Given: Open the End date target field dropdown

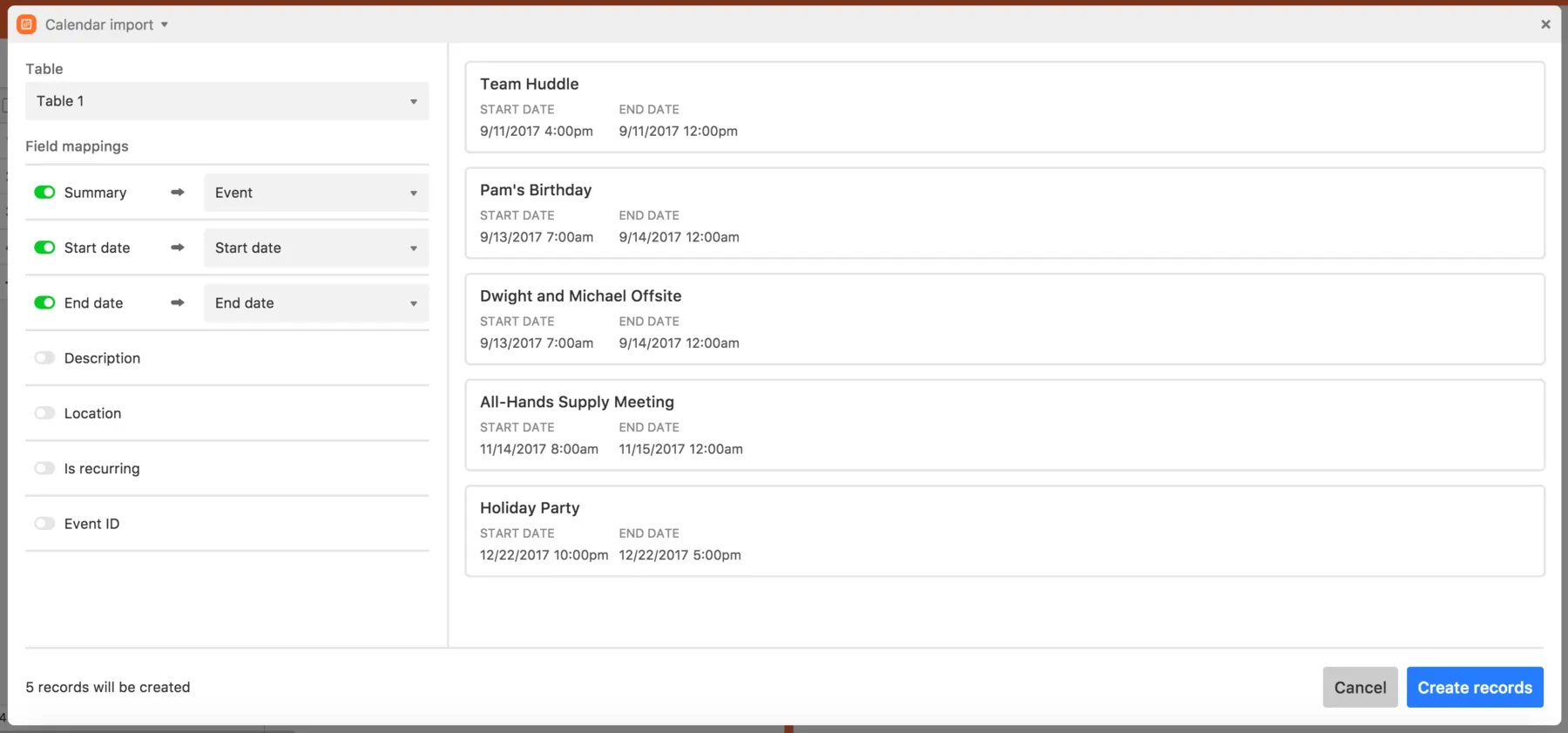Looking at the screenshot, I should [x=316, y=302].
